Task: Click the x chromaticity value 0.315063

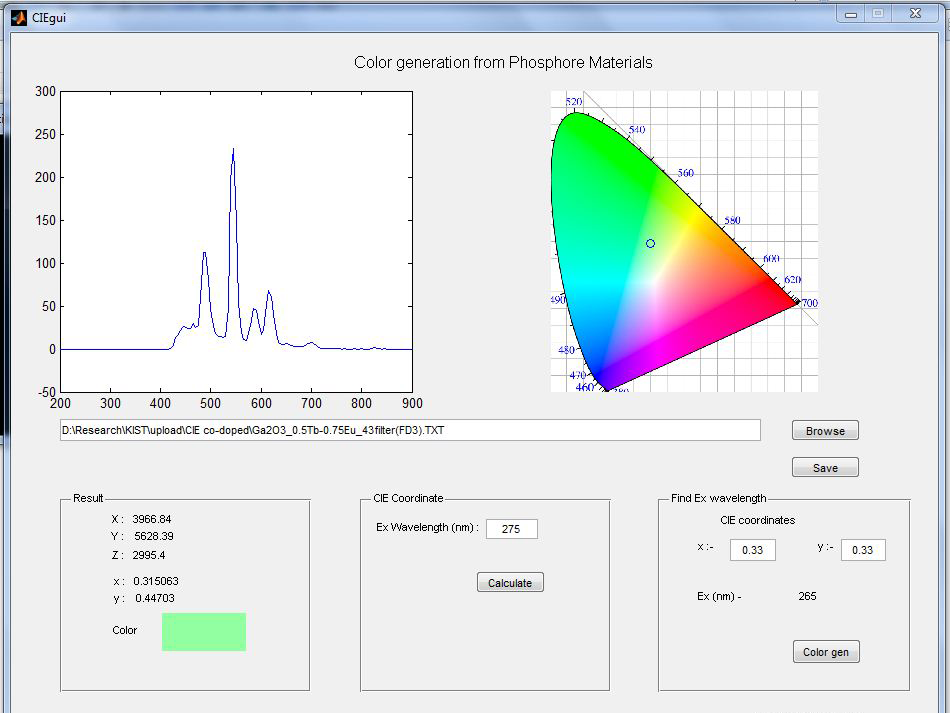Action: click(156, 581)
